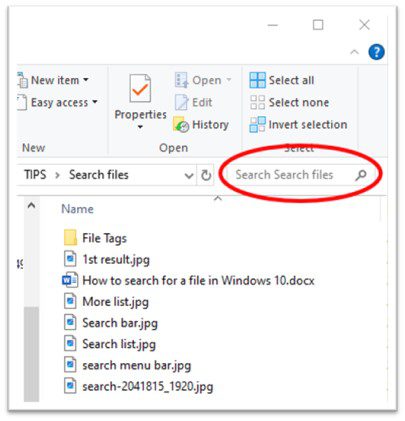The width and height of the screenshot is (405, 421).
Task: Maximize the File Explorer window
Action: pos(318,25)
